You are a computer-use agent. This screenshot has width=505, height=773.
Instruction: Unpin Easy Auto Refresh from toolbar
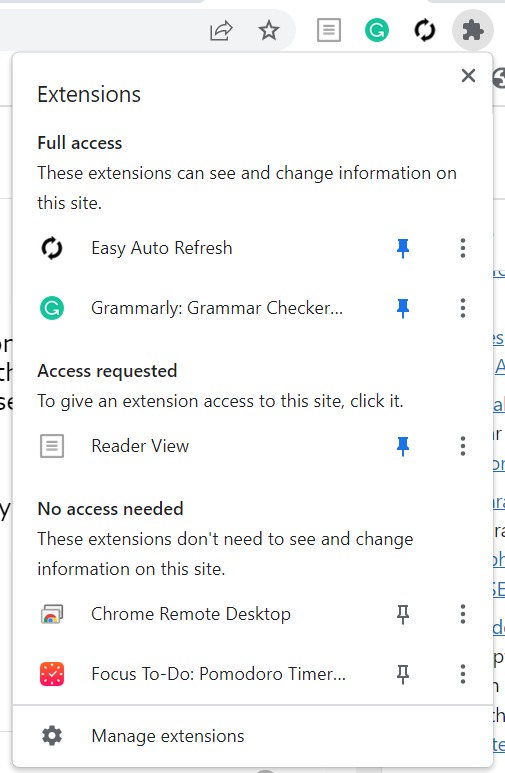point(403,248)
